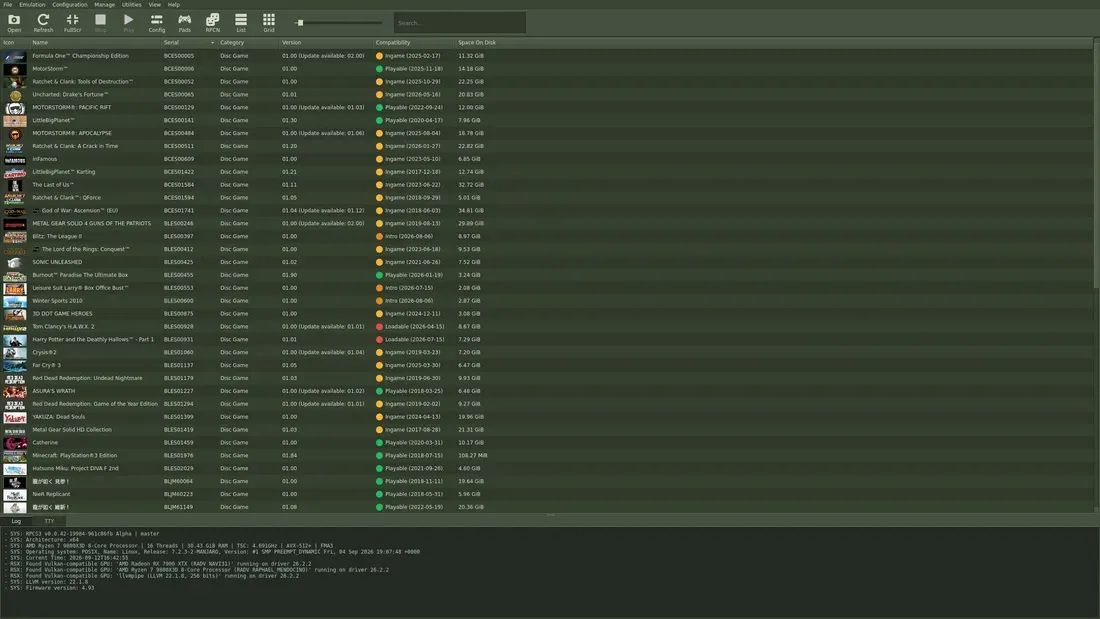
Task: Click the Minecraft PlayStation 3 Edition icon
Action: pyautogui.click(x=15, y=455)
